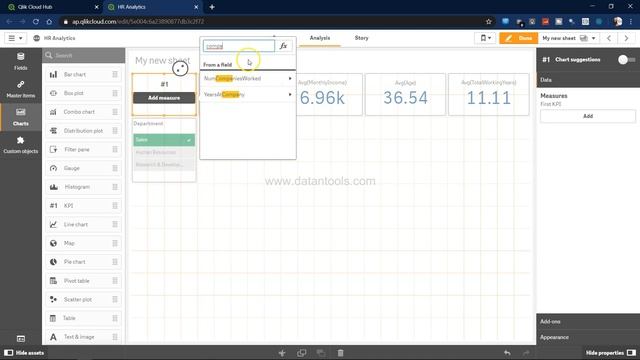This screenshot has width=640, height=360.
Task: Toggle Hide properties panel
Action: 611,353
